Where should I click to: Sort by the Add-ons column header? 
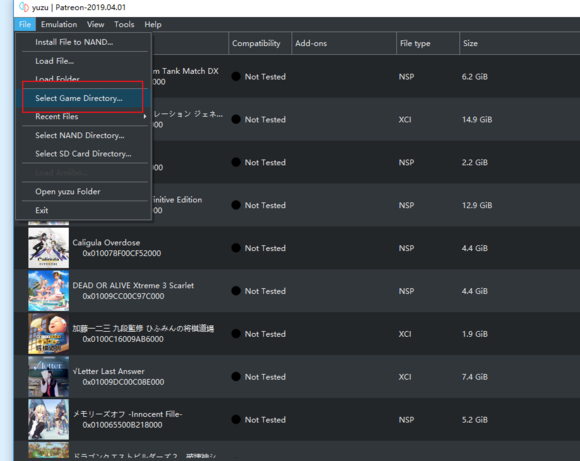[344, 43]
